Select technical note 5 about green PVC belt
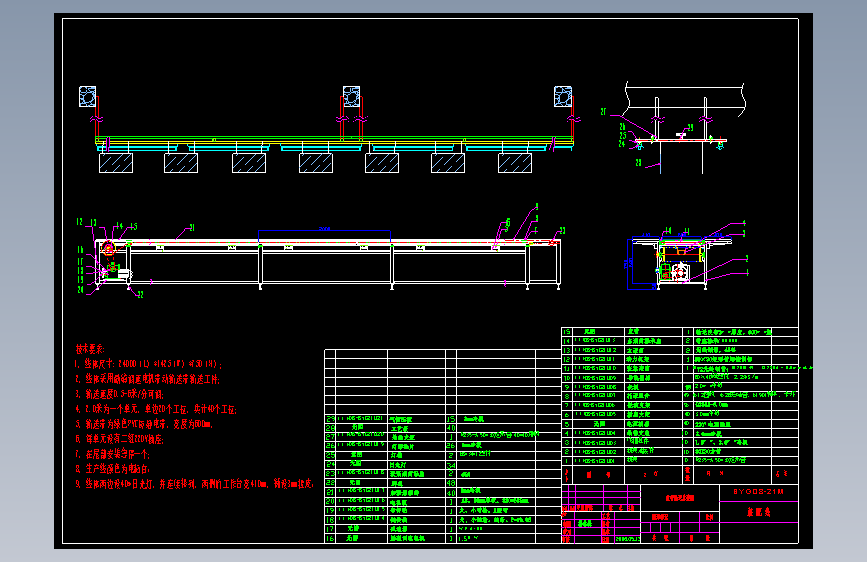 tap(144, 424)
